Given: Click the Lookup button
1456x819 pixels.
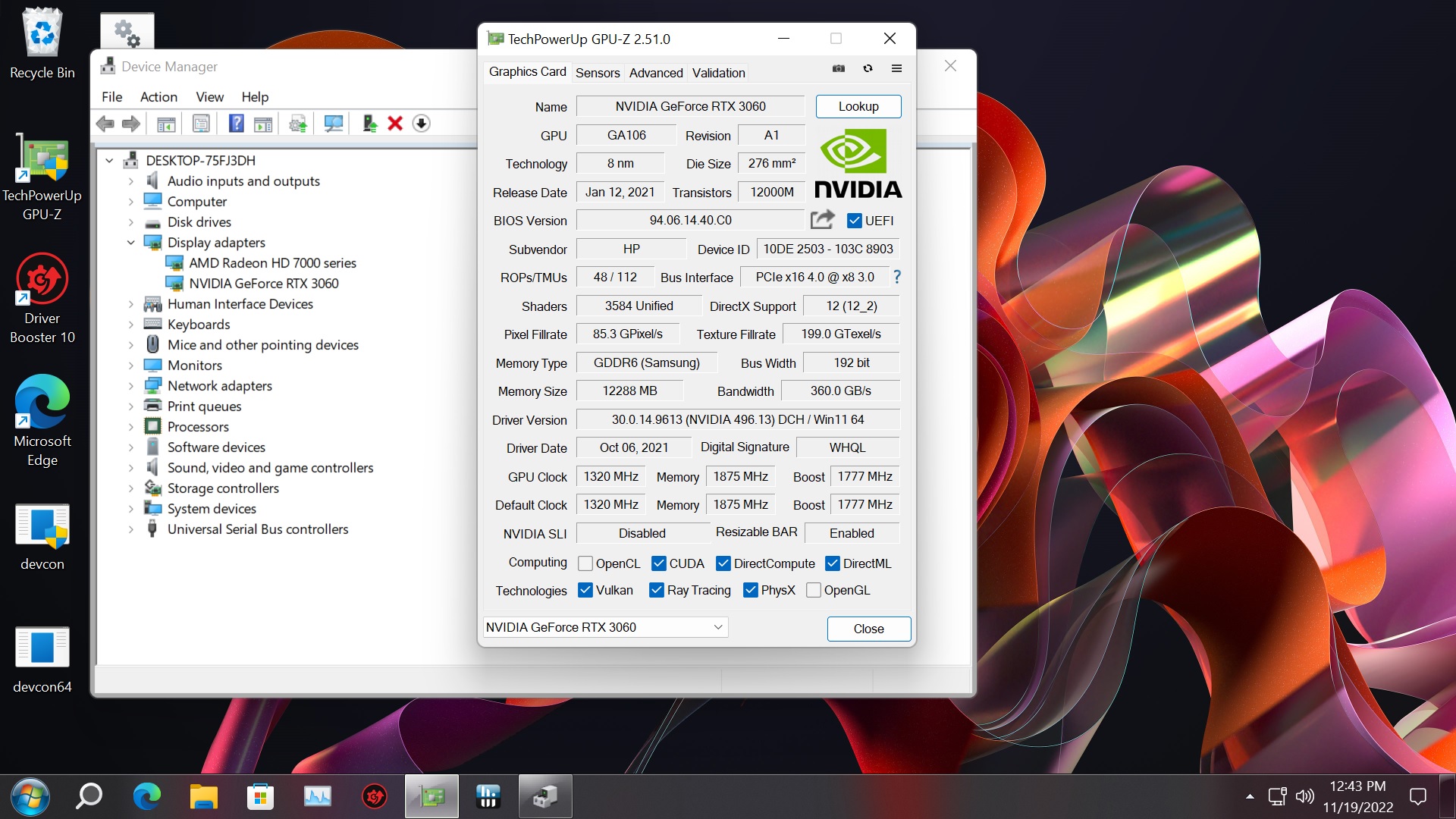Looking at the screenshot, I should pyautogui.click(x=858, y=106).
